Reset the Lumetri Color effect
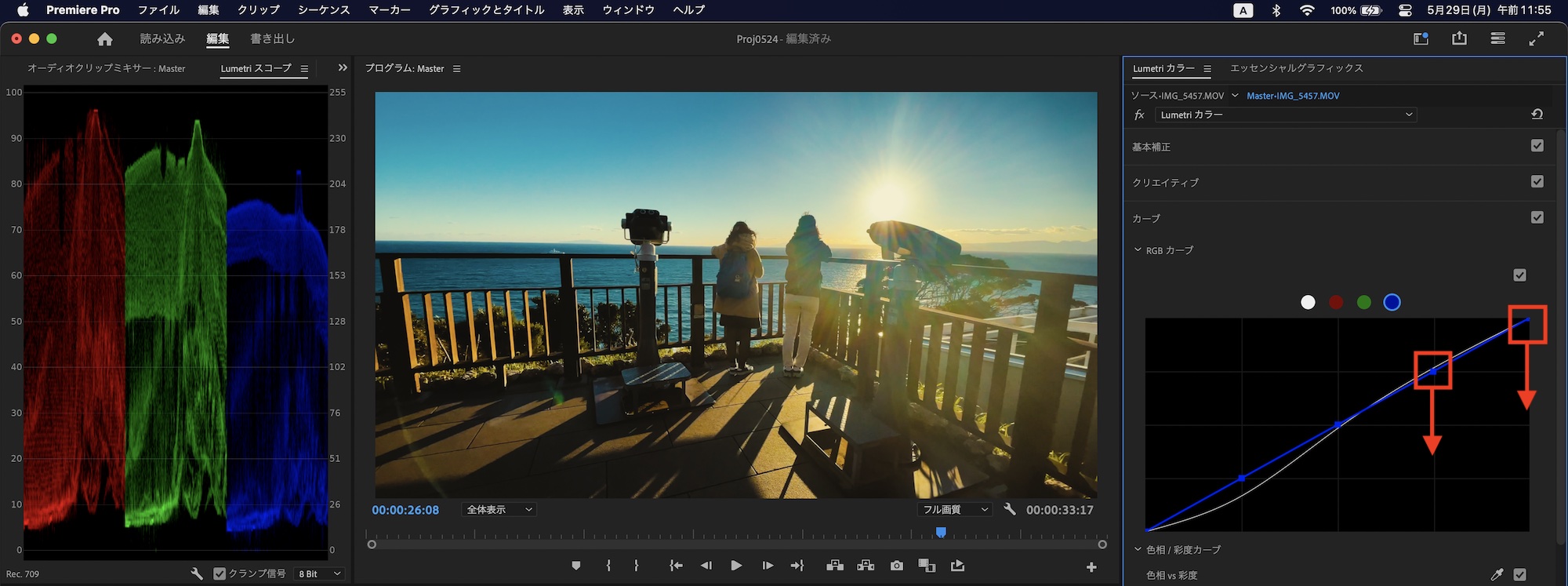The image size is (1568, 586). (x=1537, y=115)
